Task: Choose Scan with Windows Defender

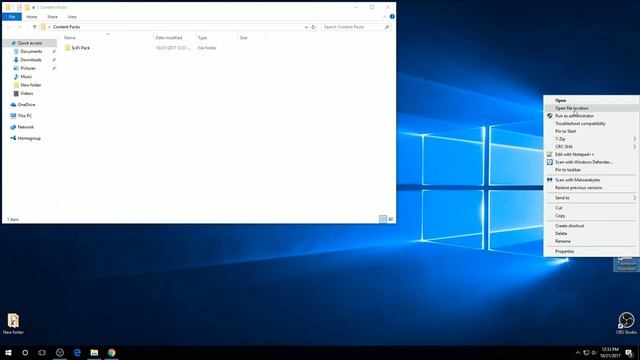Action: point(592,162)
